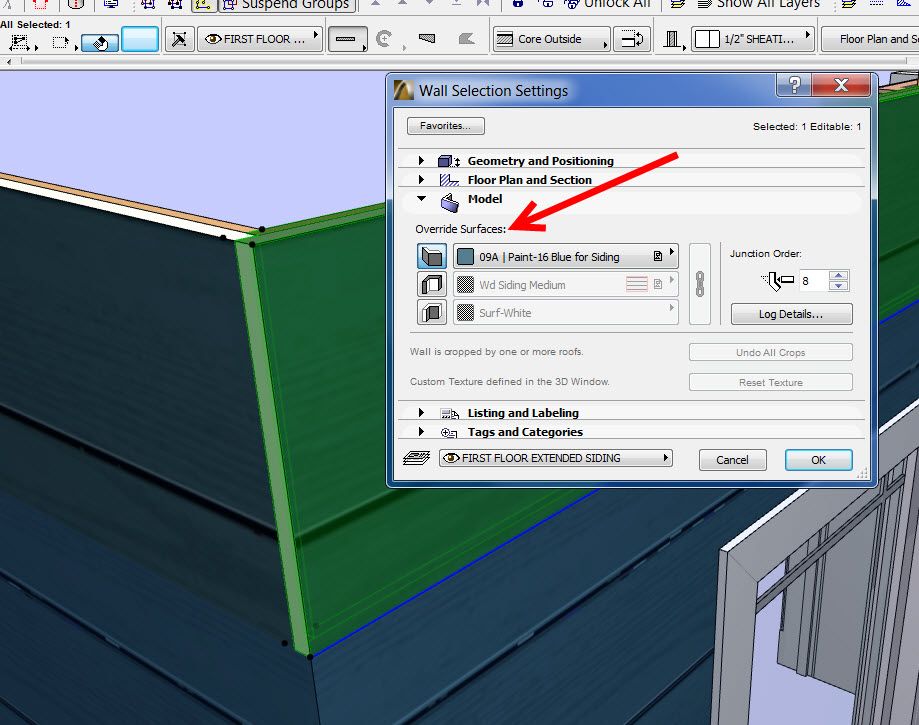Click the Geometry and Positioning panel icon

[x=449, y=161]
